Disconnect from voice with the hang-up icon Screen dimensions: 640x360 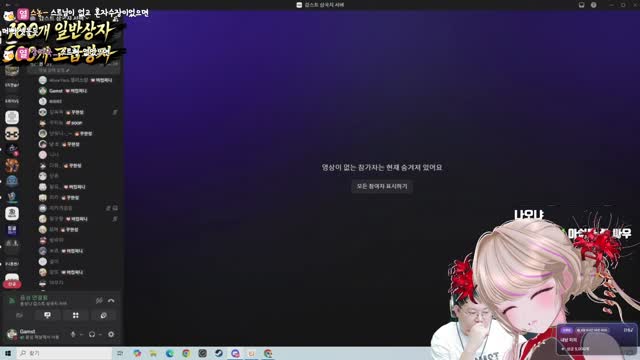[x=111, y=301]
